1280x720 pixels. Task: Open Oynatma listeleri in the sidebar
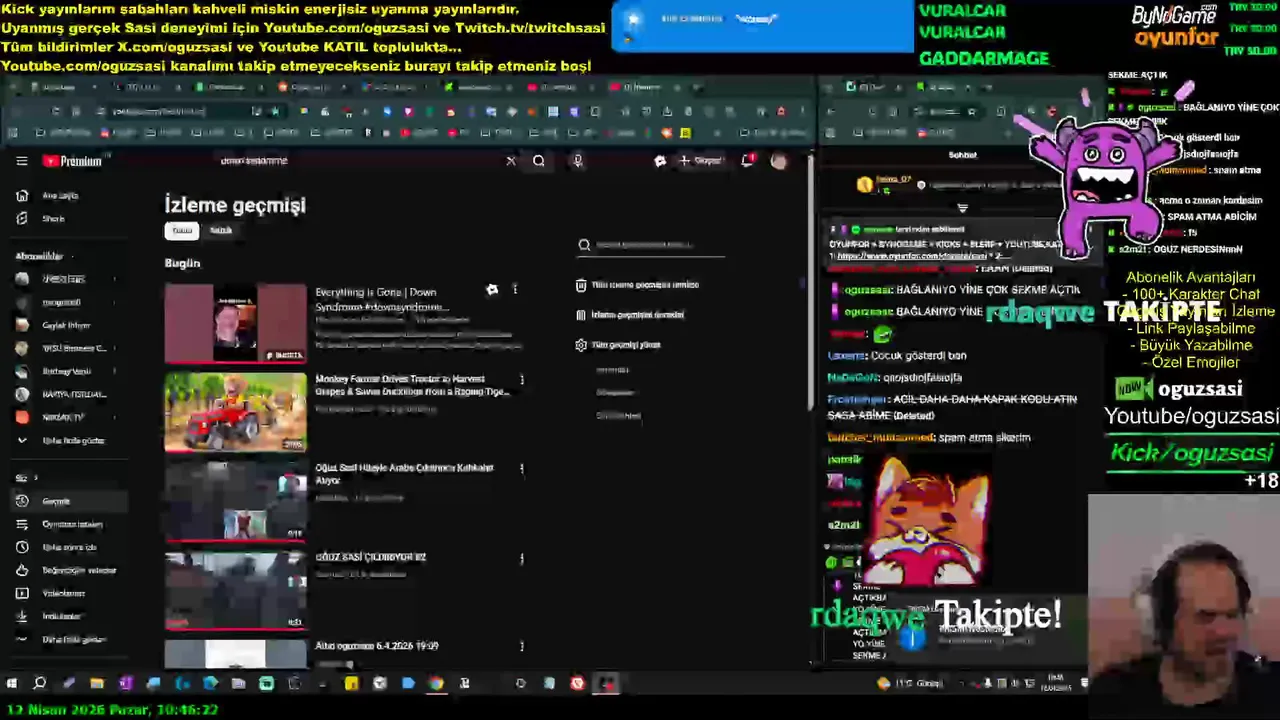click(x=72, y=524)
